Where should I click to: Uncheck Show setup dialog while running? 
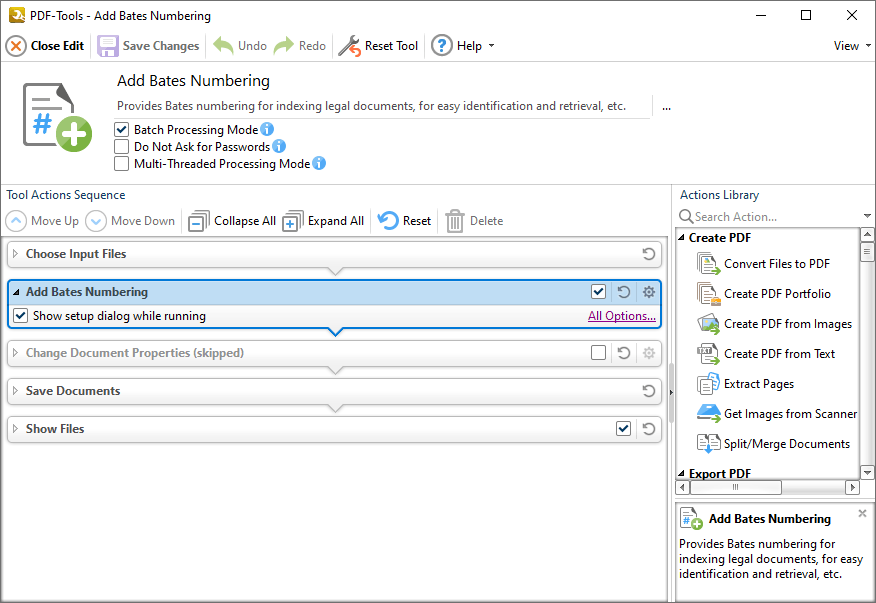click(22, 315)
